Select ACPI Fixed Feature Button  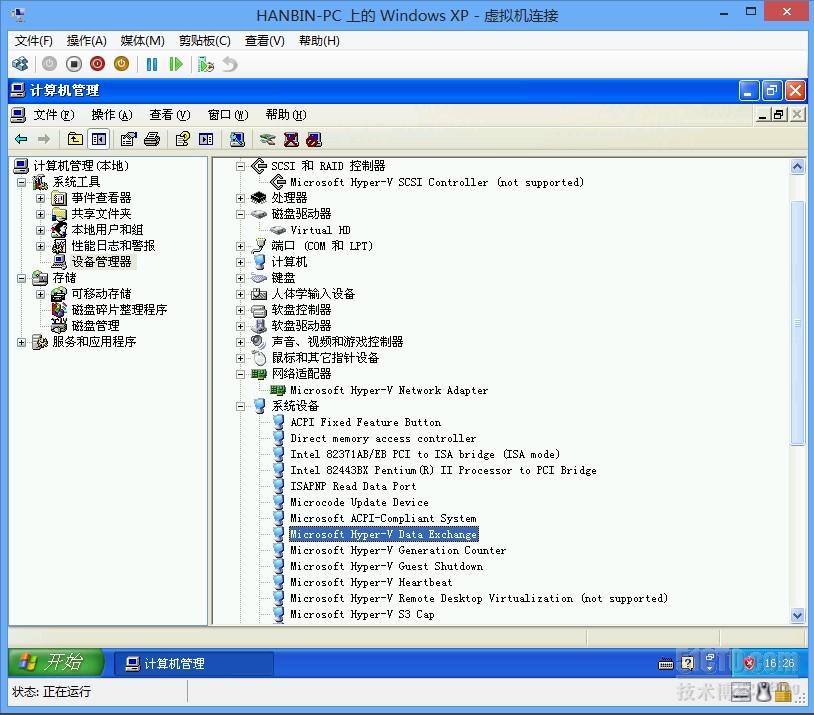365,422
